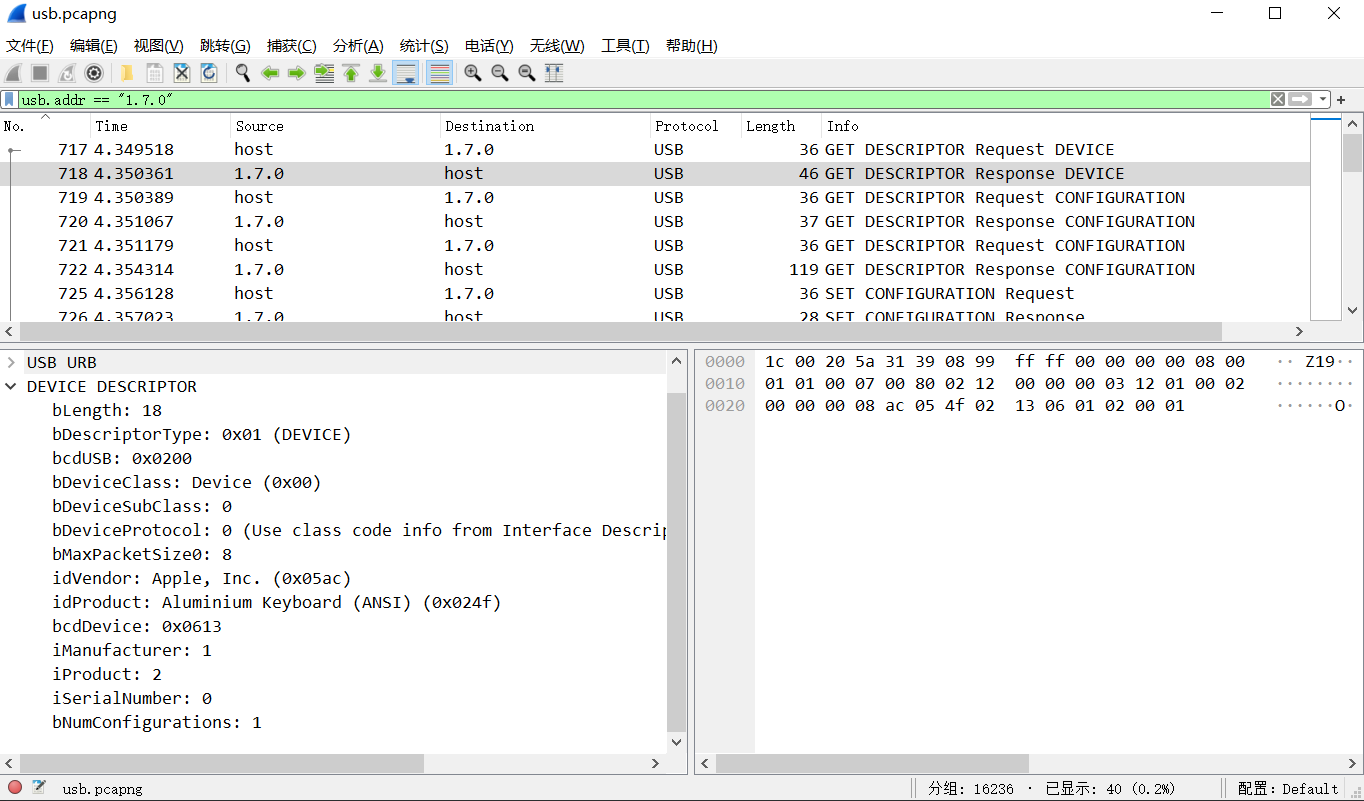Select the idProduct Aluminium Keyboard field
Image resolution: width=1364 pixels, height=801 pixels.
point(276,602)
